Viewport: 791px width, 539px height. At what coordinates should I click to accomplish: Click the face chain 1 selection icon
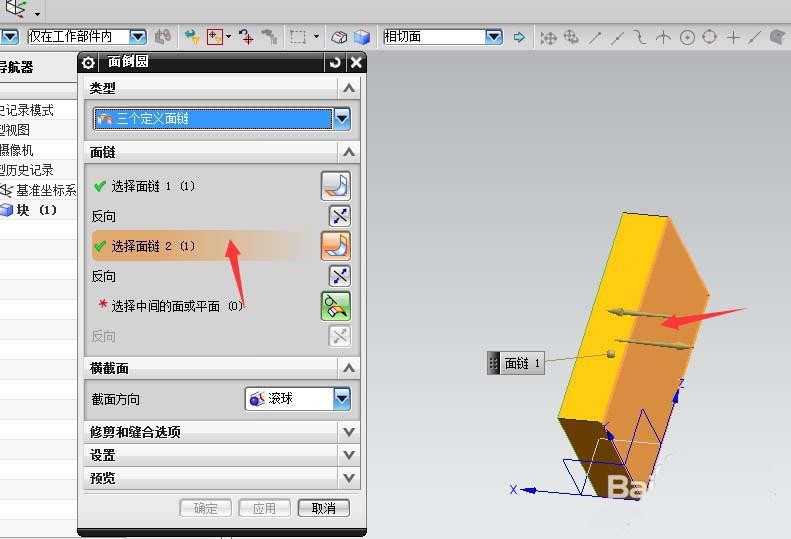(x=336, y=186)
